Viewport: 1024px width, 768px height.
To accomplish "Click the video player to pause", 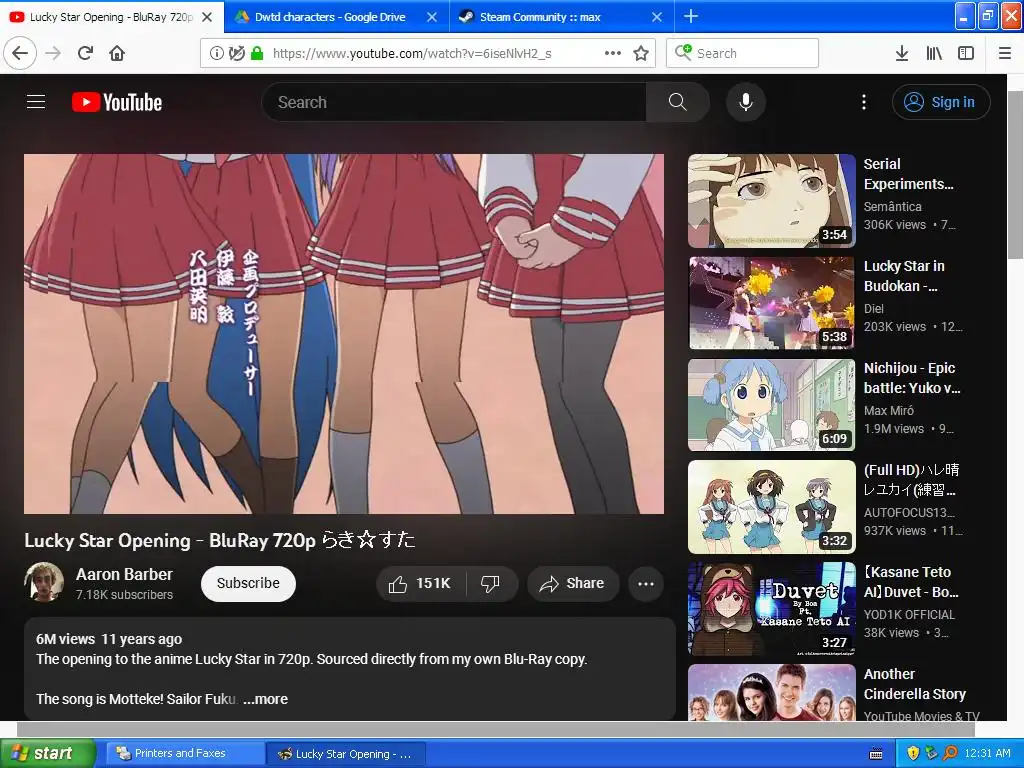I will [x=344, y=334].
